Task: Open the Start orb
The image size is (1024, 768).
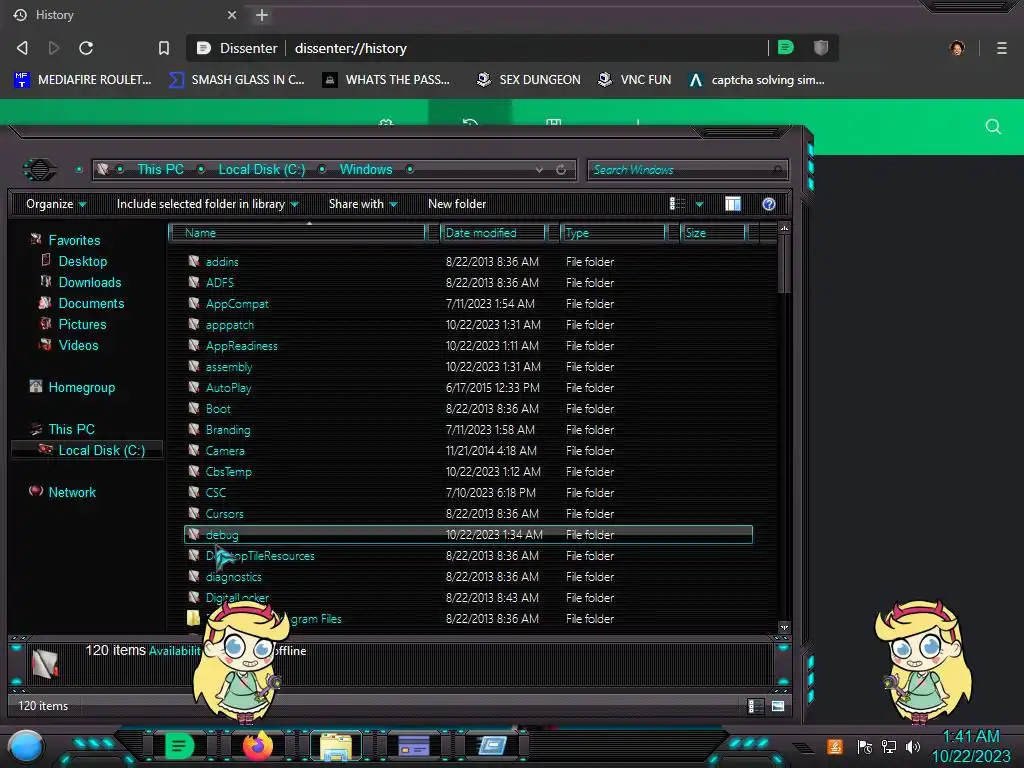Action: [x=26, y=746]
